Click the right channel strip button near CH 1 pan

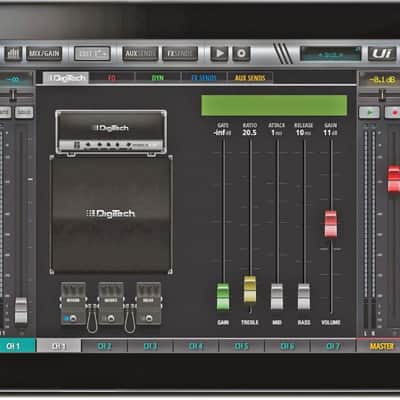[24, 112]
